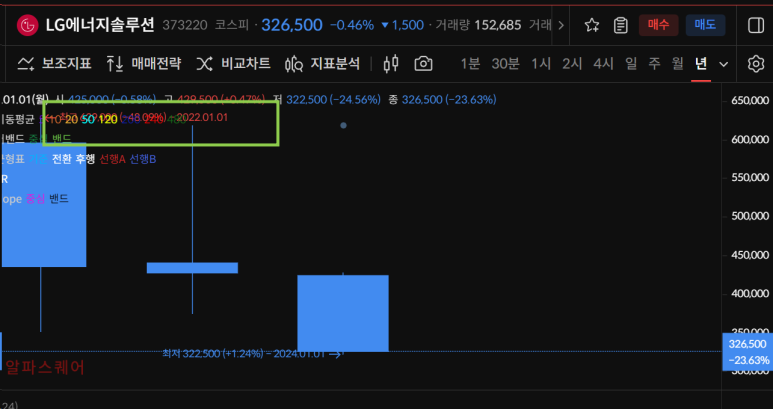Click the 보조지표 chart-plus icon
The image size is (773, 409).
point(26,64)
